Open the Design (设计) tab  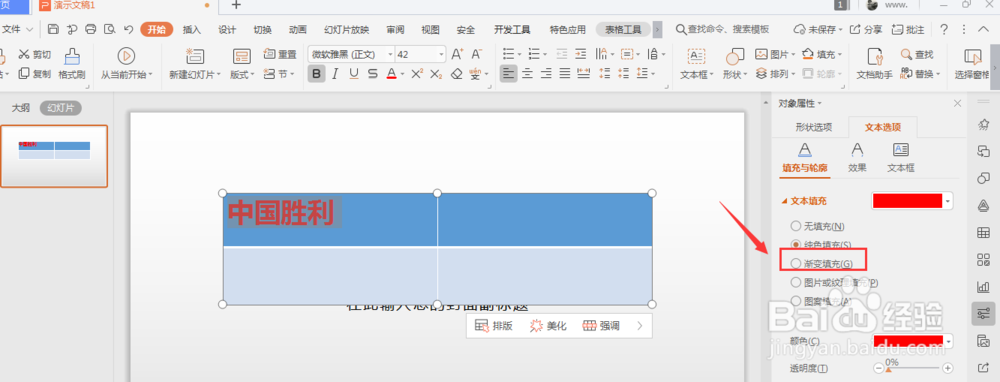pos(227,29)
